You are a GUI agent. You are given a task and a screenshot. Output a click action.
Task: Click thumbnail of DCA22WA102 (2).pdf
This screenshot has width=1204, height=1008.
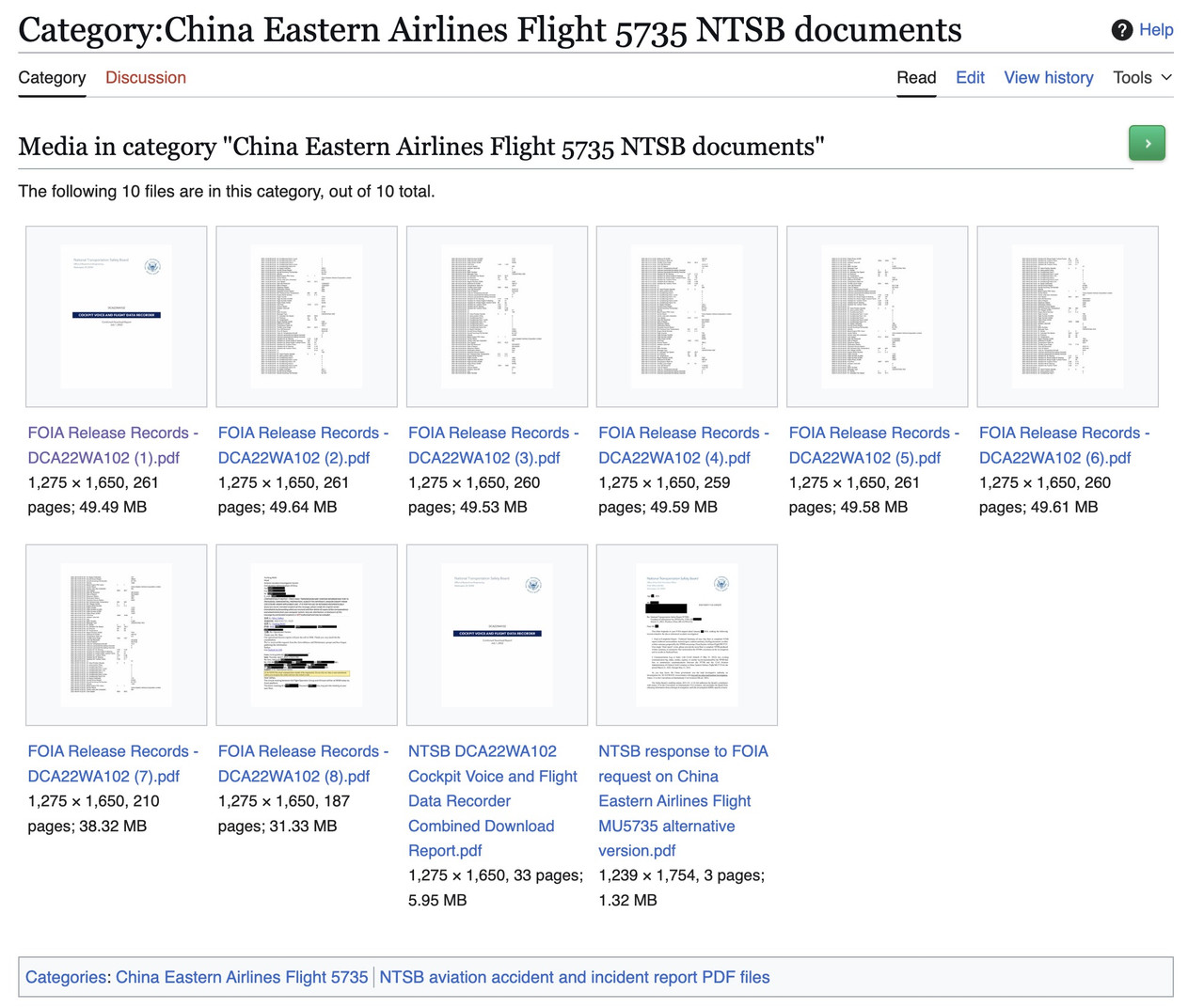307,316
